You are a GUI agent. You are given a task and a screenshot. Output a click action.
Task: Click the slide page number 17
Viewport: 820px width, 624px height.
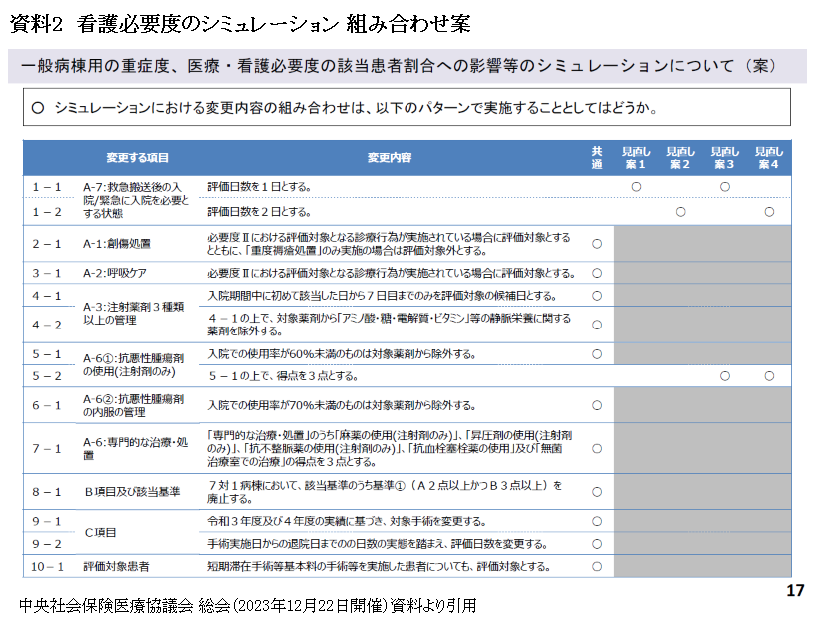point(795,590)
